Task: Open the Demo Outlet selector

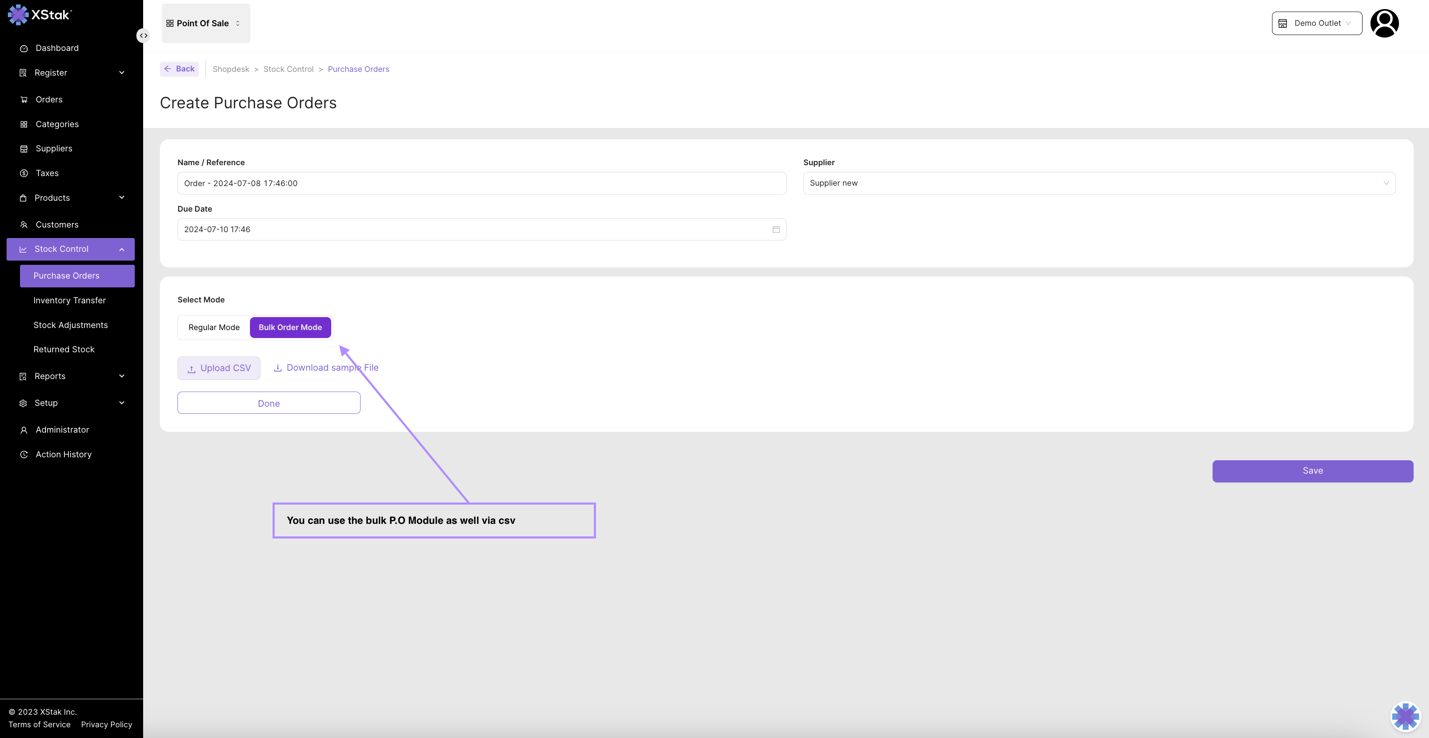Action: click(1316, 23)
